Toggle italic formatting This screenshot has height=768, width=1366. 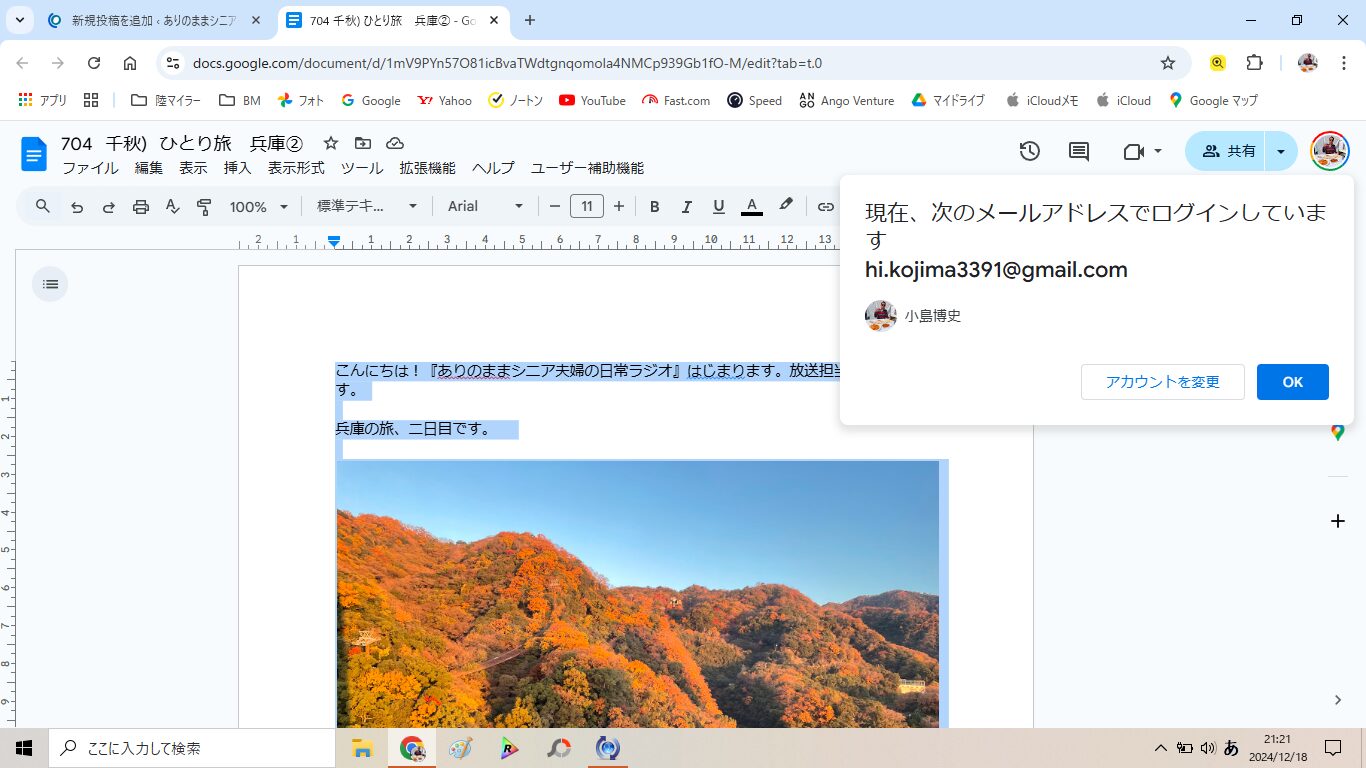pyautogui.click(x=687, y=207)
